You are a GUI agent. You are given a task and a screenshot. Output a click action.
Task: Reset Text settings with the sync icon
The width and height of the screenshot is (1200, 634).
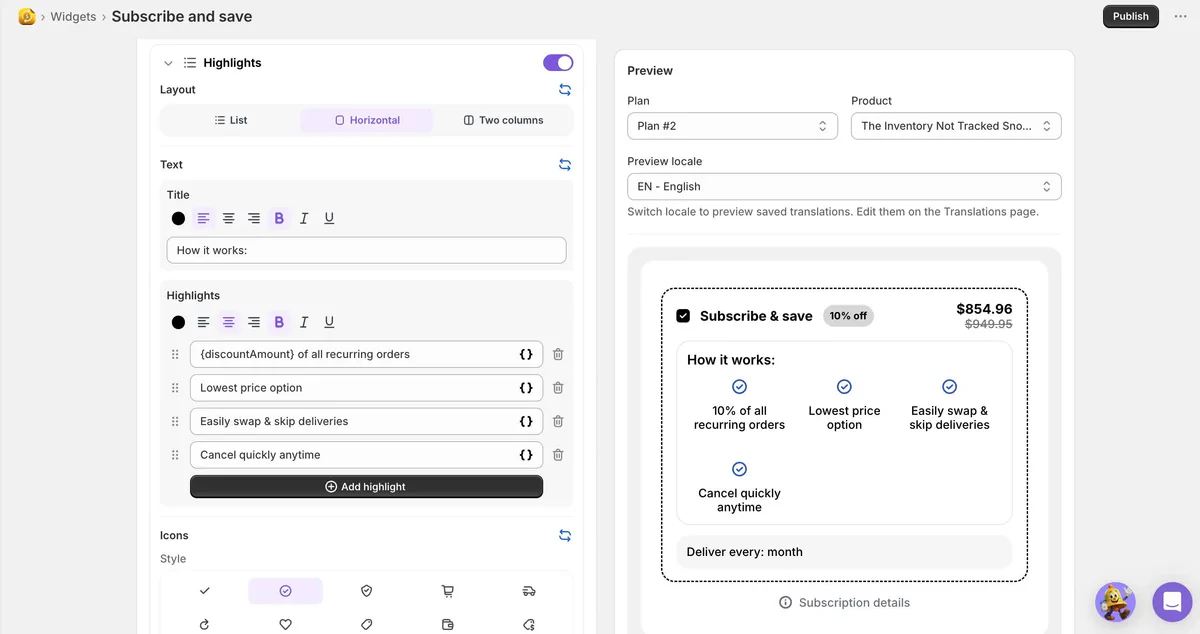point(565,164)
